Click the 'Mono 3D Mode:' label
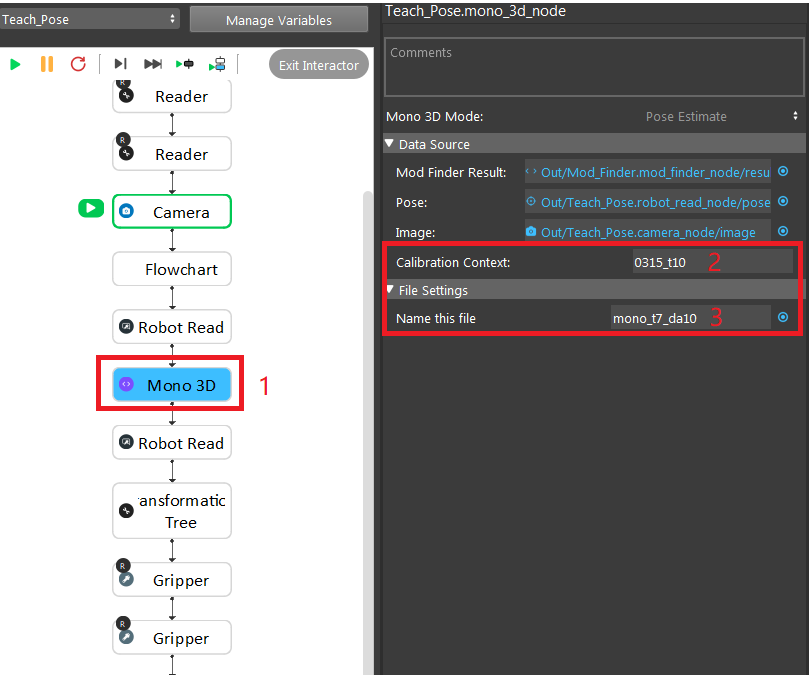The width and height of the screenshot is (811, 675). (434, 116)
